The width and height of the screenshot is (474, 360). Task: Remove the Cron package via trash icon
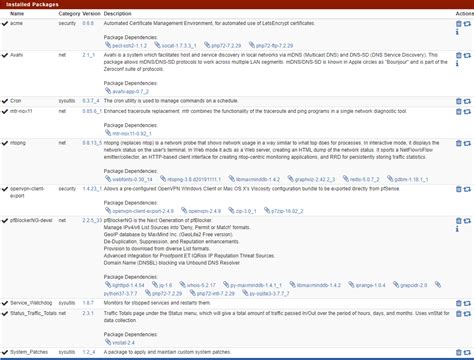[x=459, y=101]
